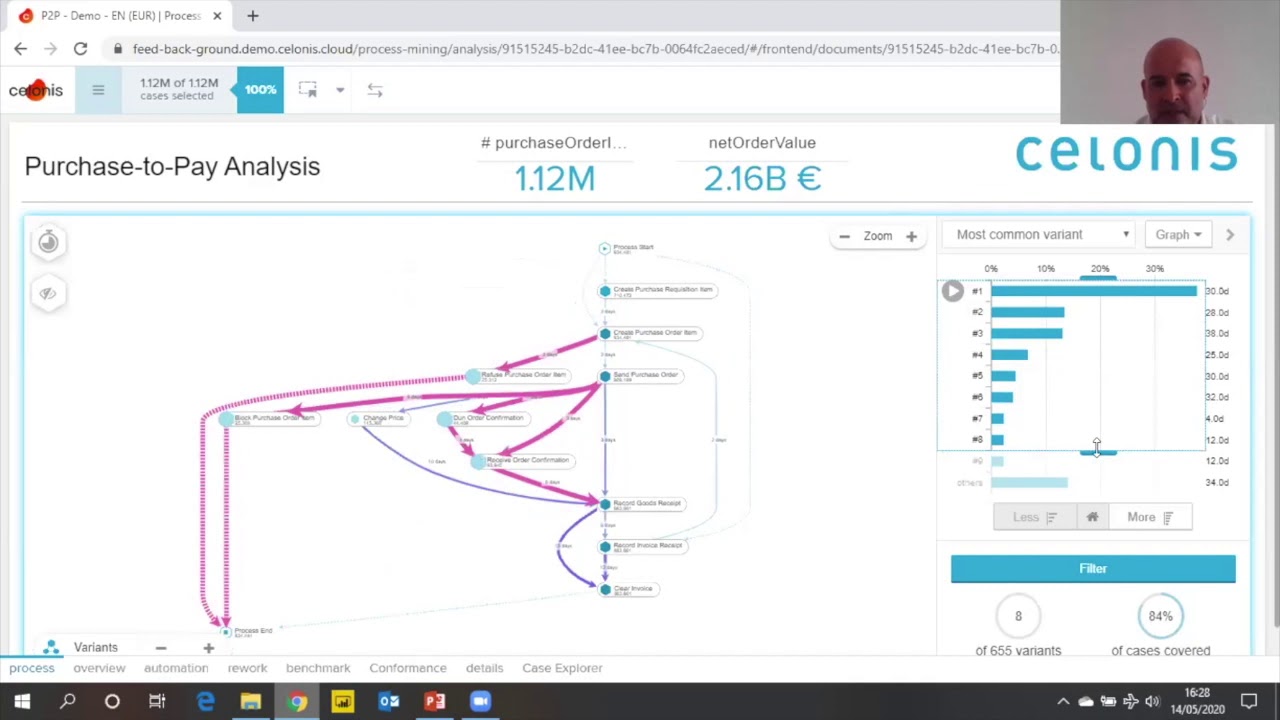Select the 'others' bar in variant chart
Screen dimensions: 1280x720
1029,482
